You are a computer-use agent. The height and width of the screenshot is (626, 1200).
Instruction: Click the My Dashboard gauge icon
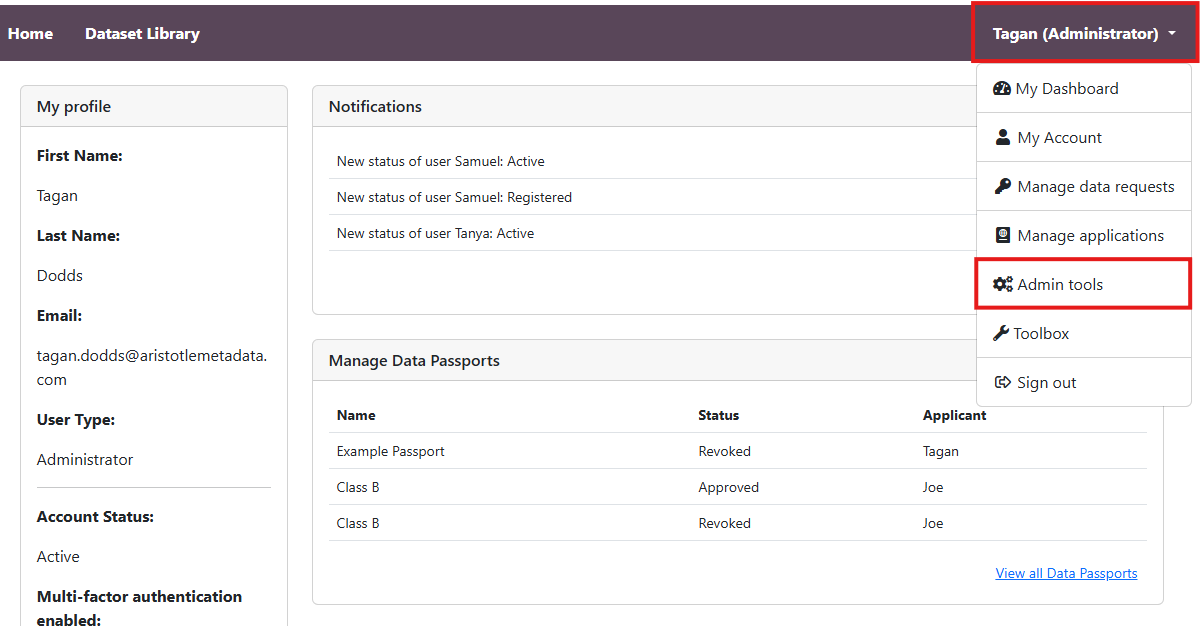[x=1001, y=89]
